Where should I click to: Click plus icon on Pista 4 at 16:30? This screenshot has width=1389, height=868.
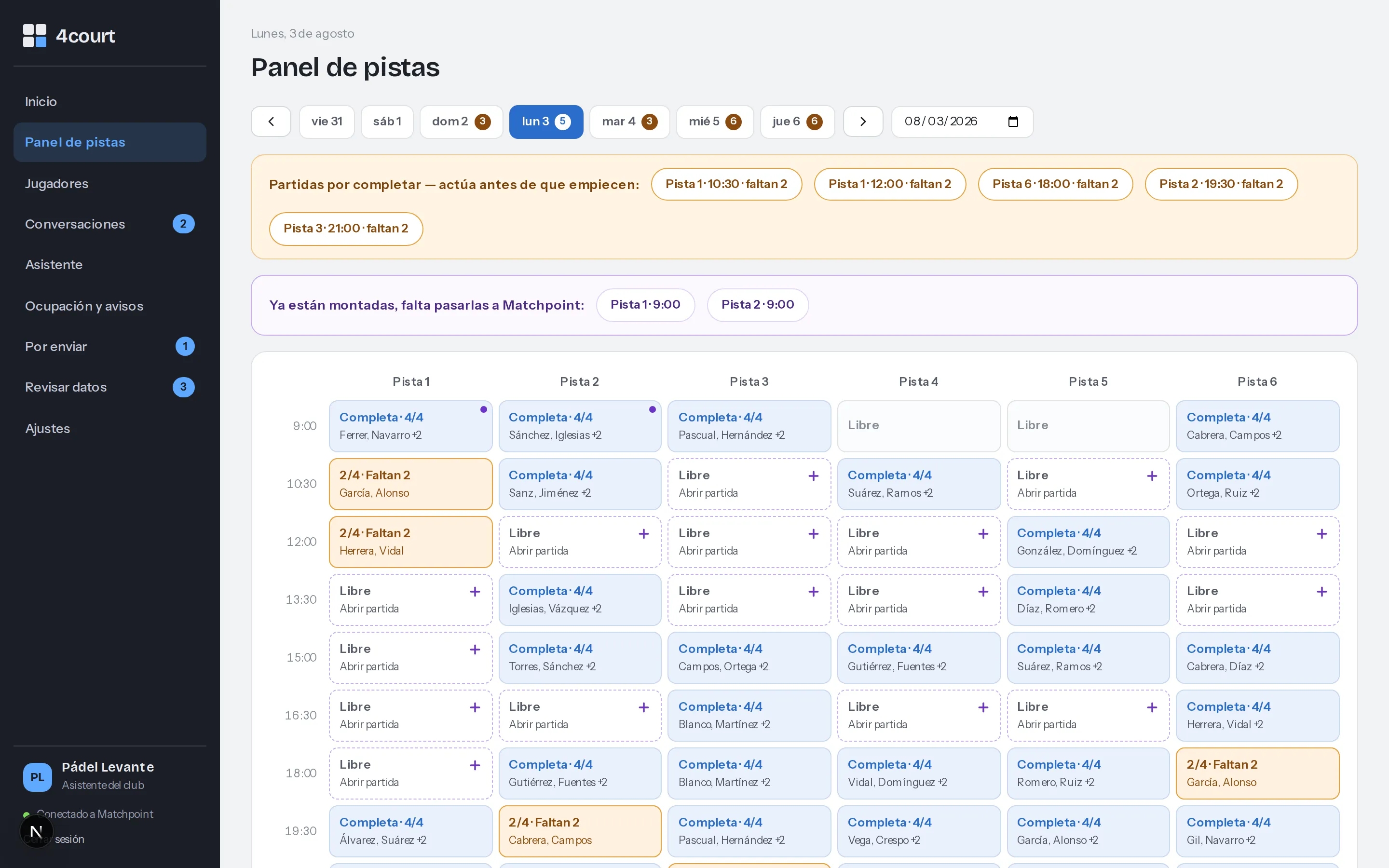(983, 708)
